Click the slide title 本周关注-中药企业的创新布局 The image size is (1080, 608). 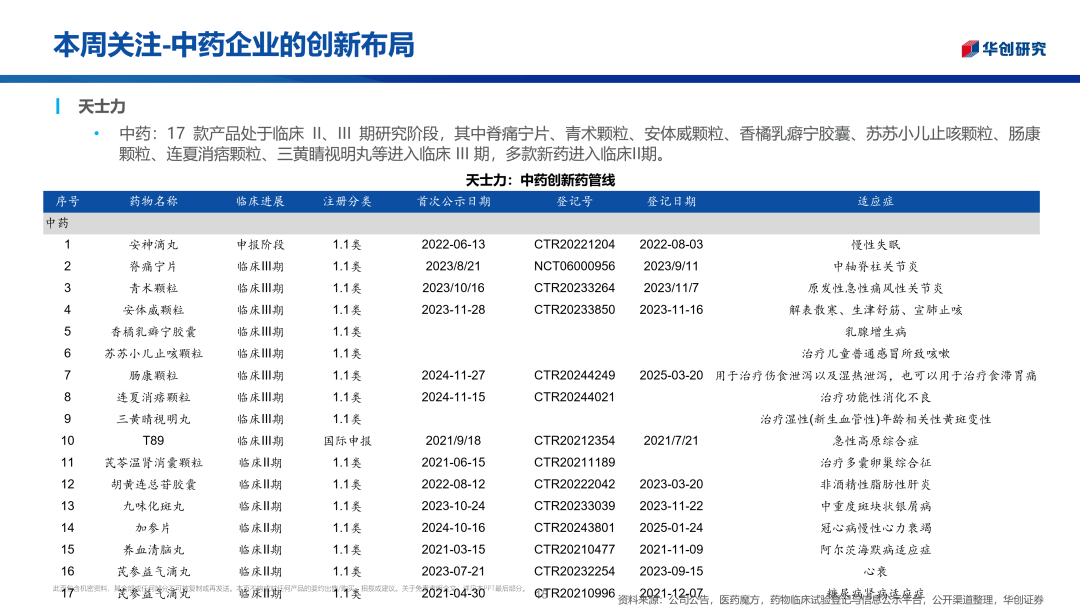point(233,45)
